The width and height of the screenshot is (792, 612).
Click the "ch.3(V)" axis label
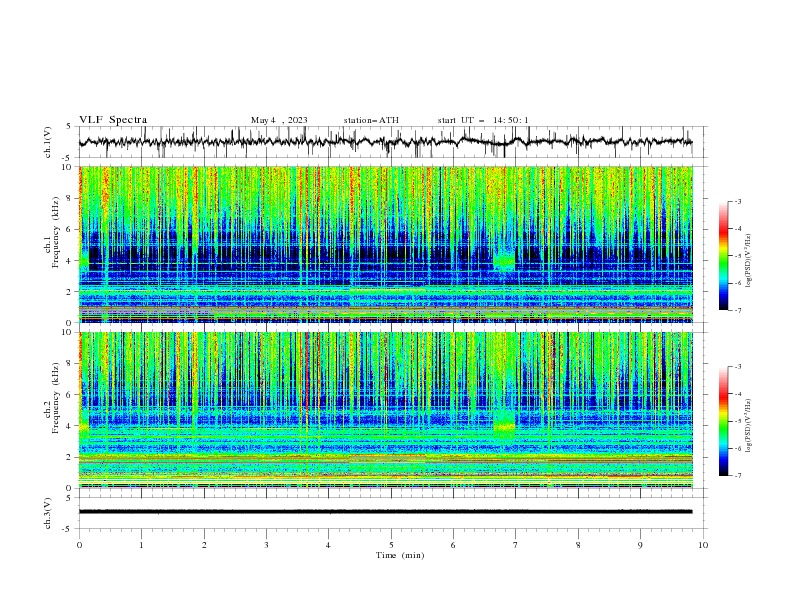coord(48,513)
